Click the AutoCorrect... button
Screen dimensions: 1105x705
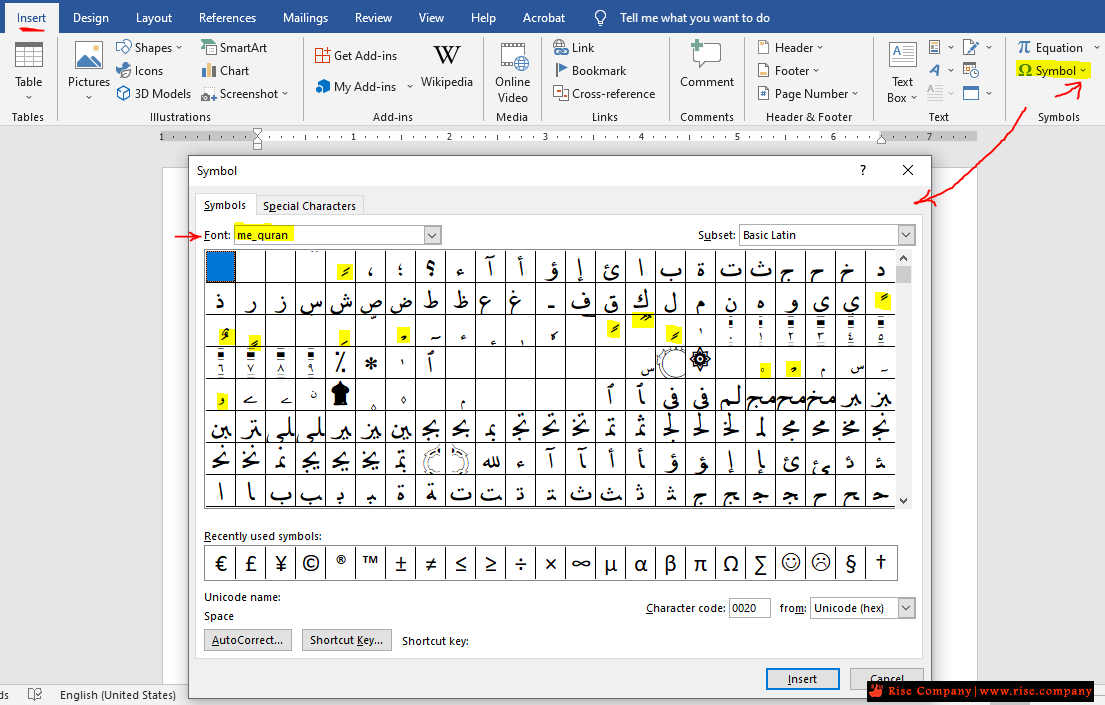tap(247, 640)
